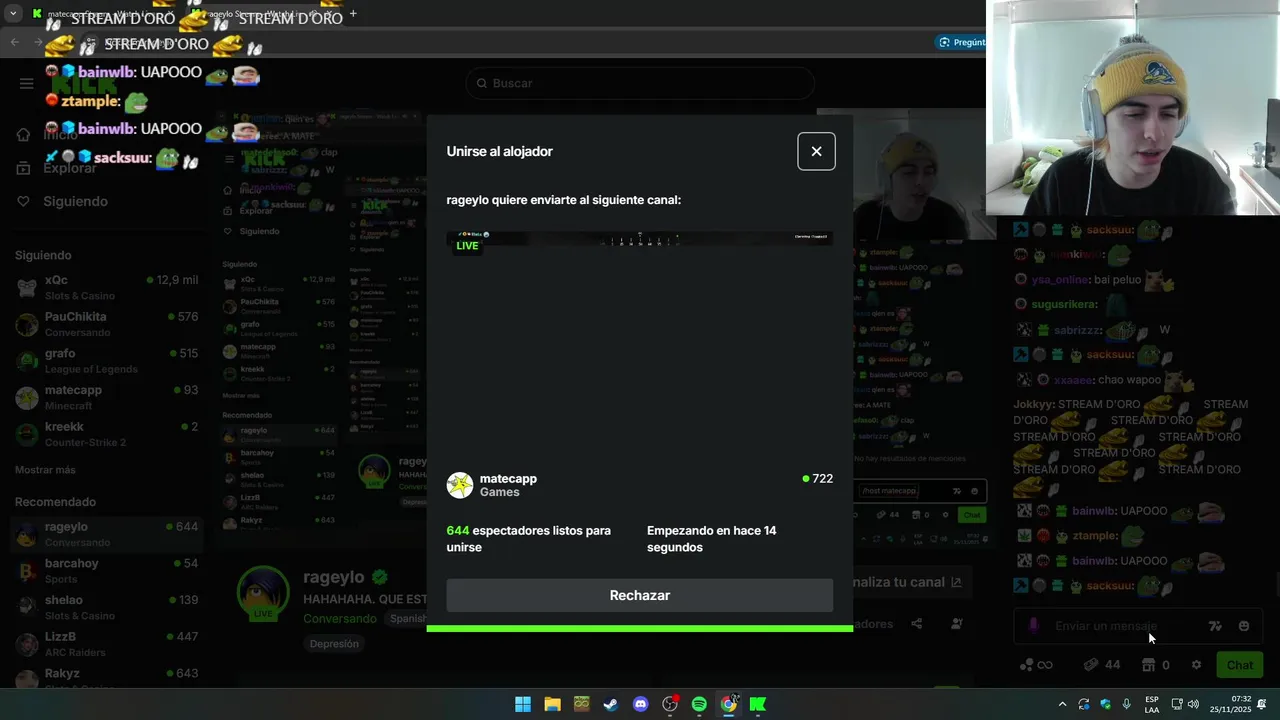Click the rageylo streamer avatar with LIVE badge
Image resolution: width=1280 pixels, height=720 pixels.
click(x=263, y=592)
